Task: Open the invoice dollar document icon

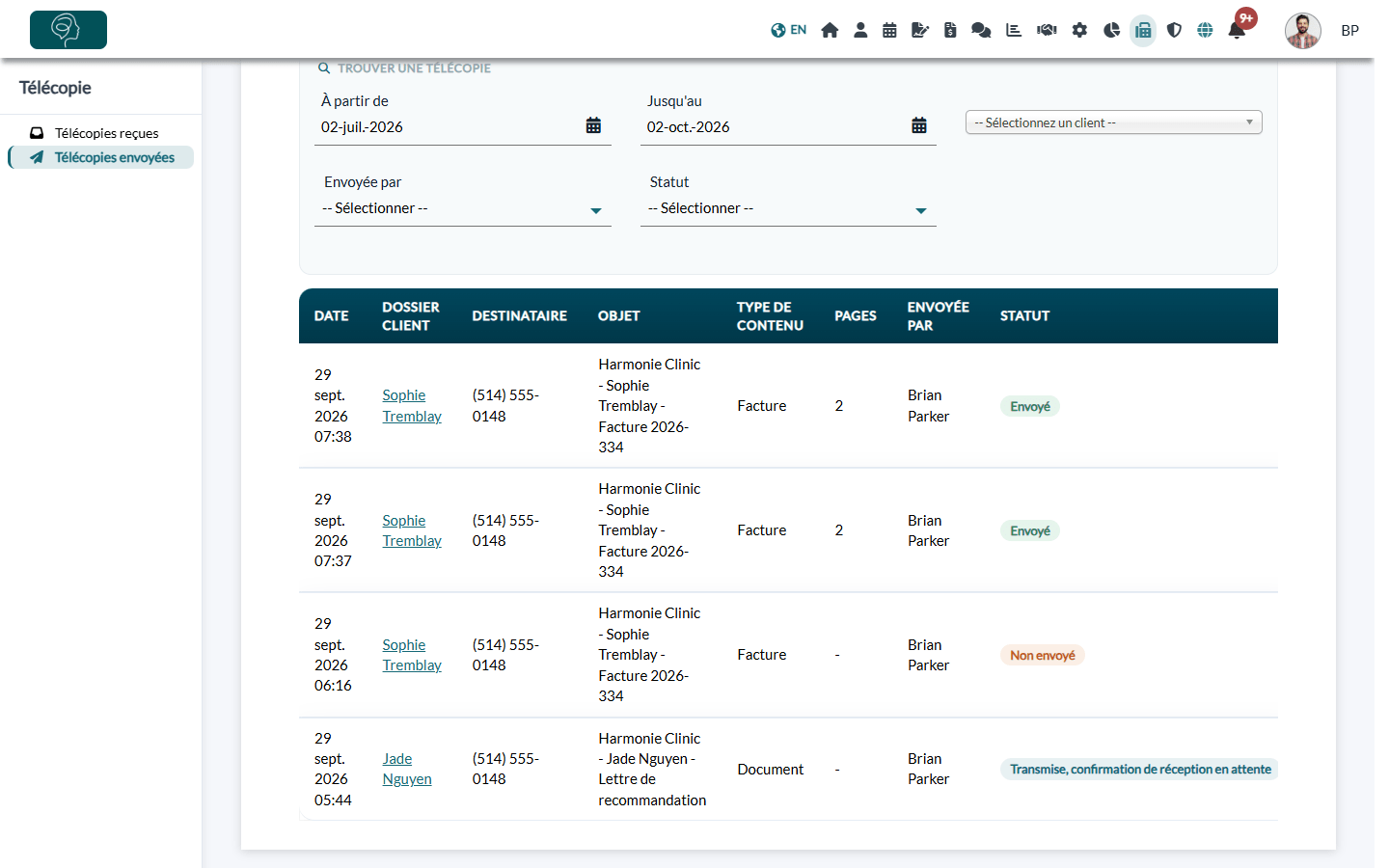Action: 950,30
